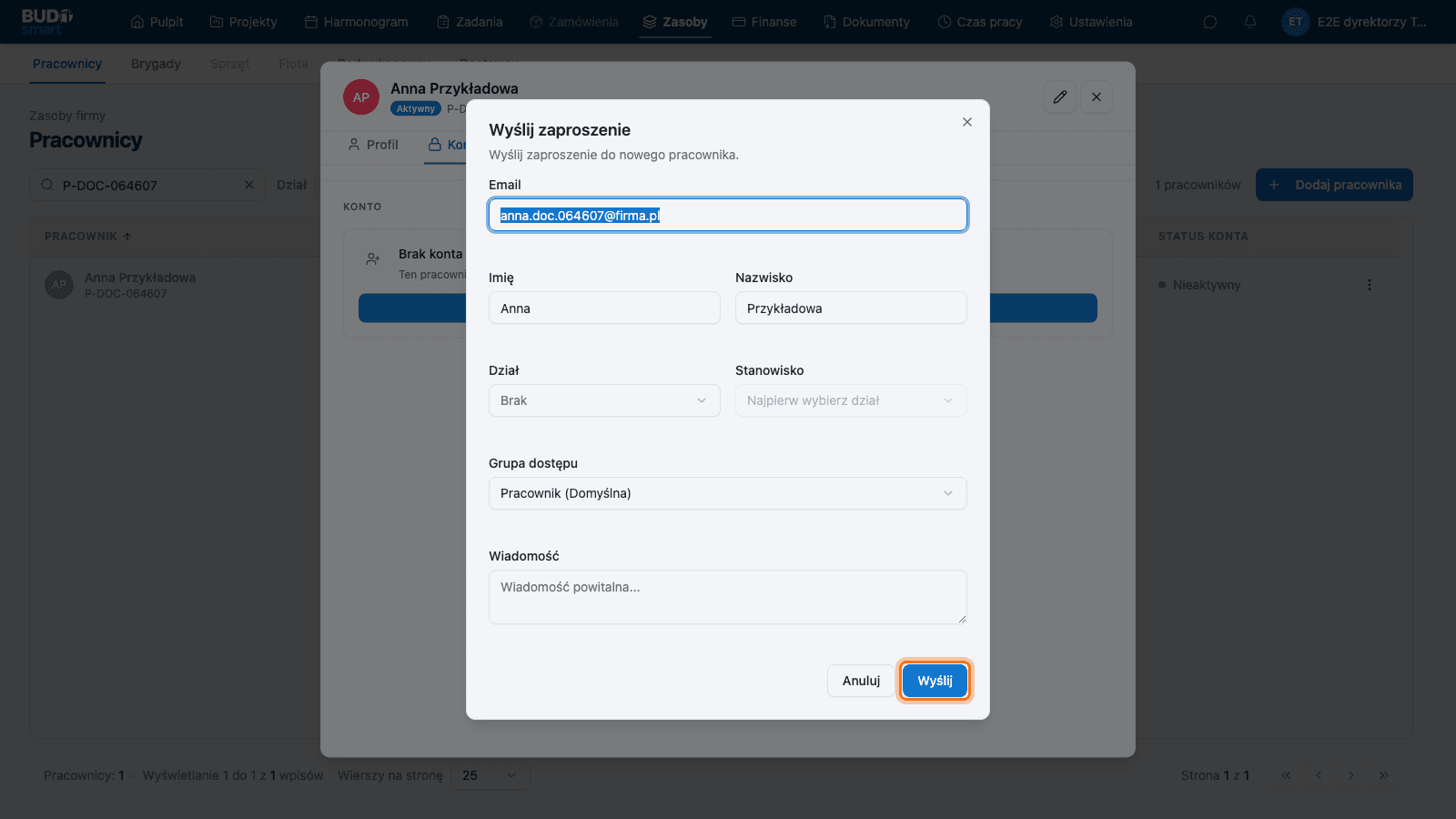Viewport: 1456px width, 819px height.
Task: Open Pulpit from the top navigation
Action: point(157,22)
